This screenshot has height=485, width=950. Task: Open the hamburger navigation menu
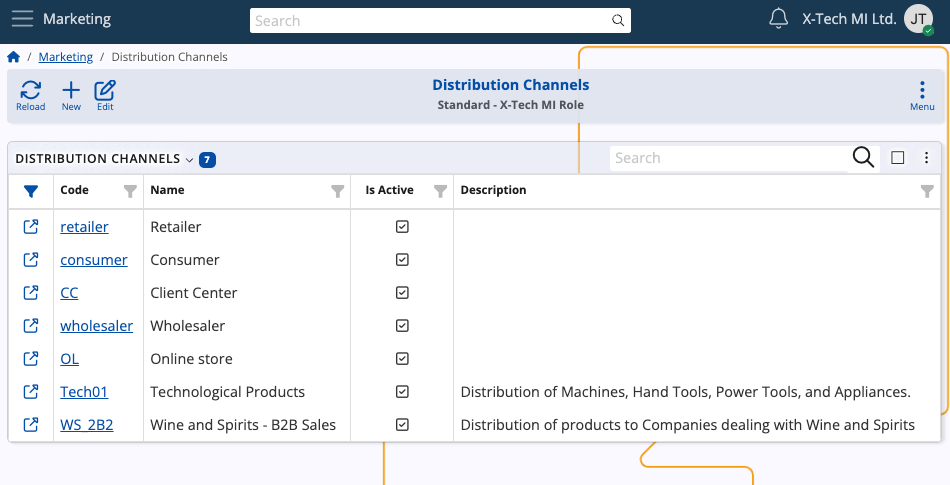click(22, 19)
